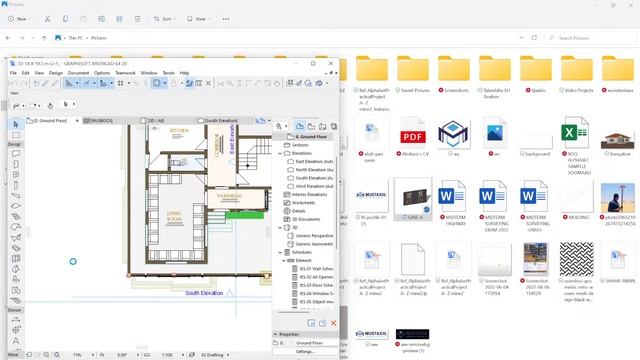Collapse the 3D tree node in Navigator
The width and height of the screenshot is (640, 360).
280,227
